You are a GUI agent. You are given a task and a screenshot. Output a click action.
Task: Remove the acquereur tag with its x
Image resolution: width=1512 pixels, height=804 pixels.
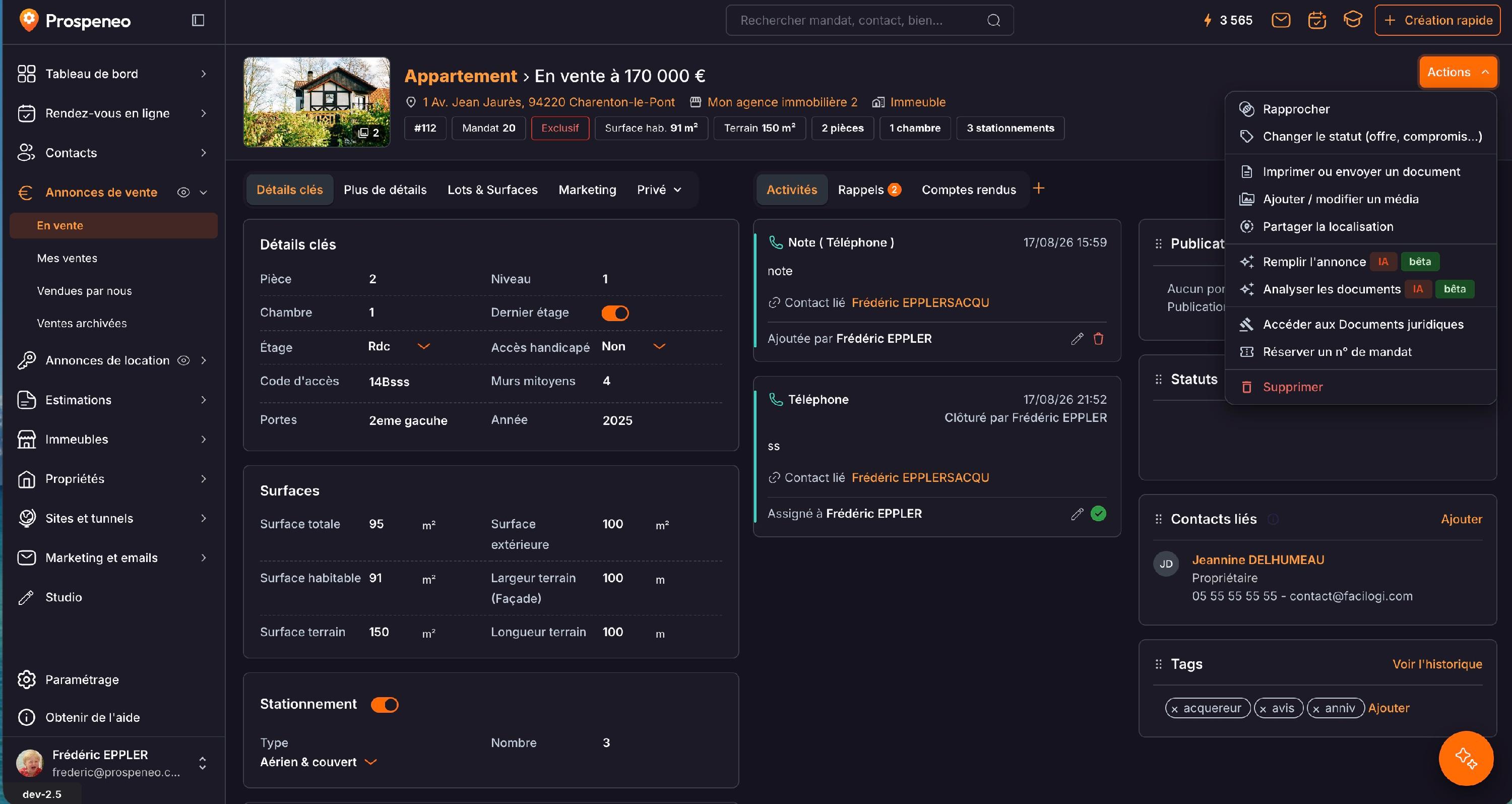pos(1174,710)
